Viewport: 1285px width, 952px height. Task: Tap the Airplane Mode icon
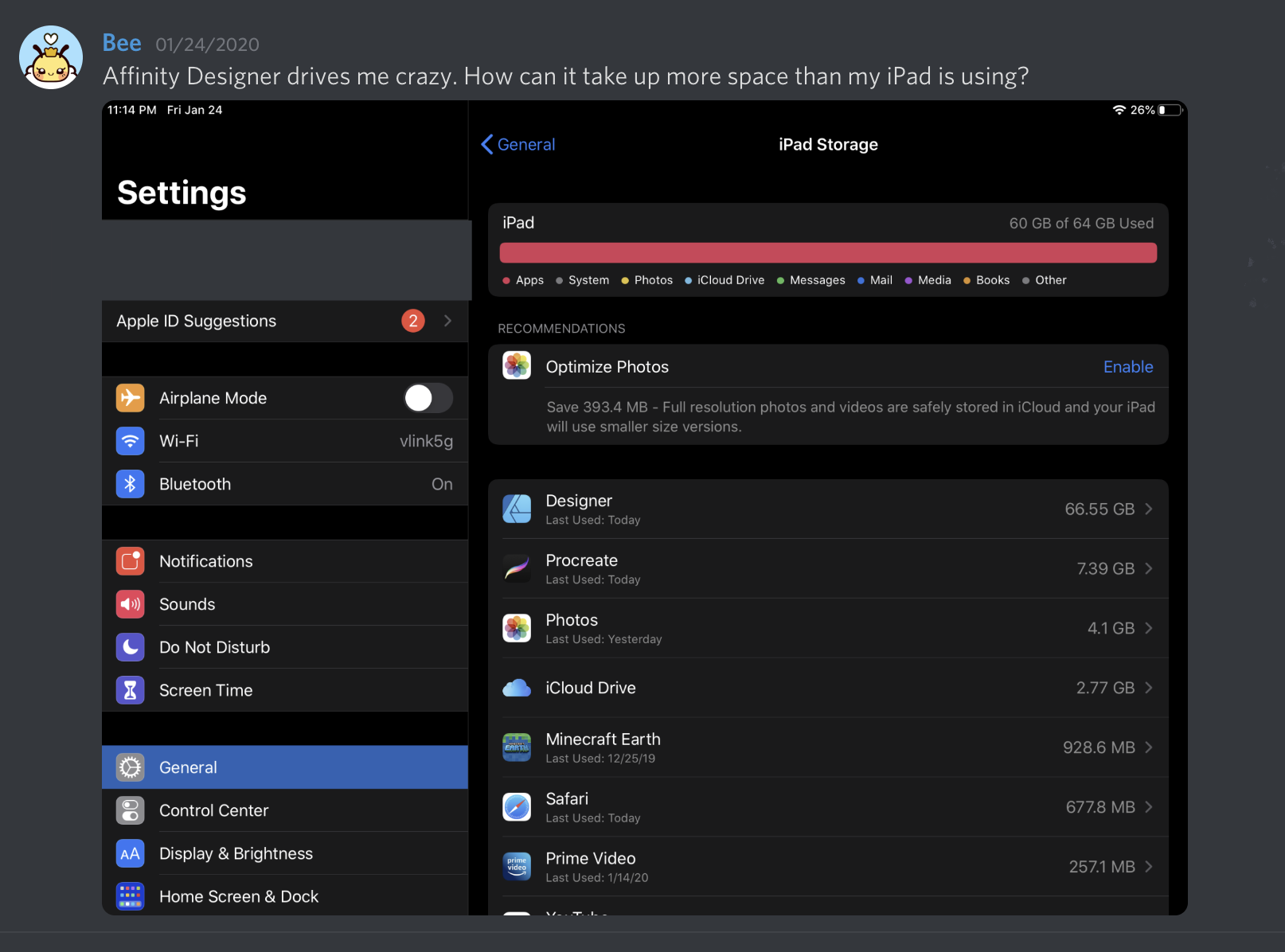[131, 398]
